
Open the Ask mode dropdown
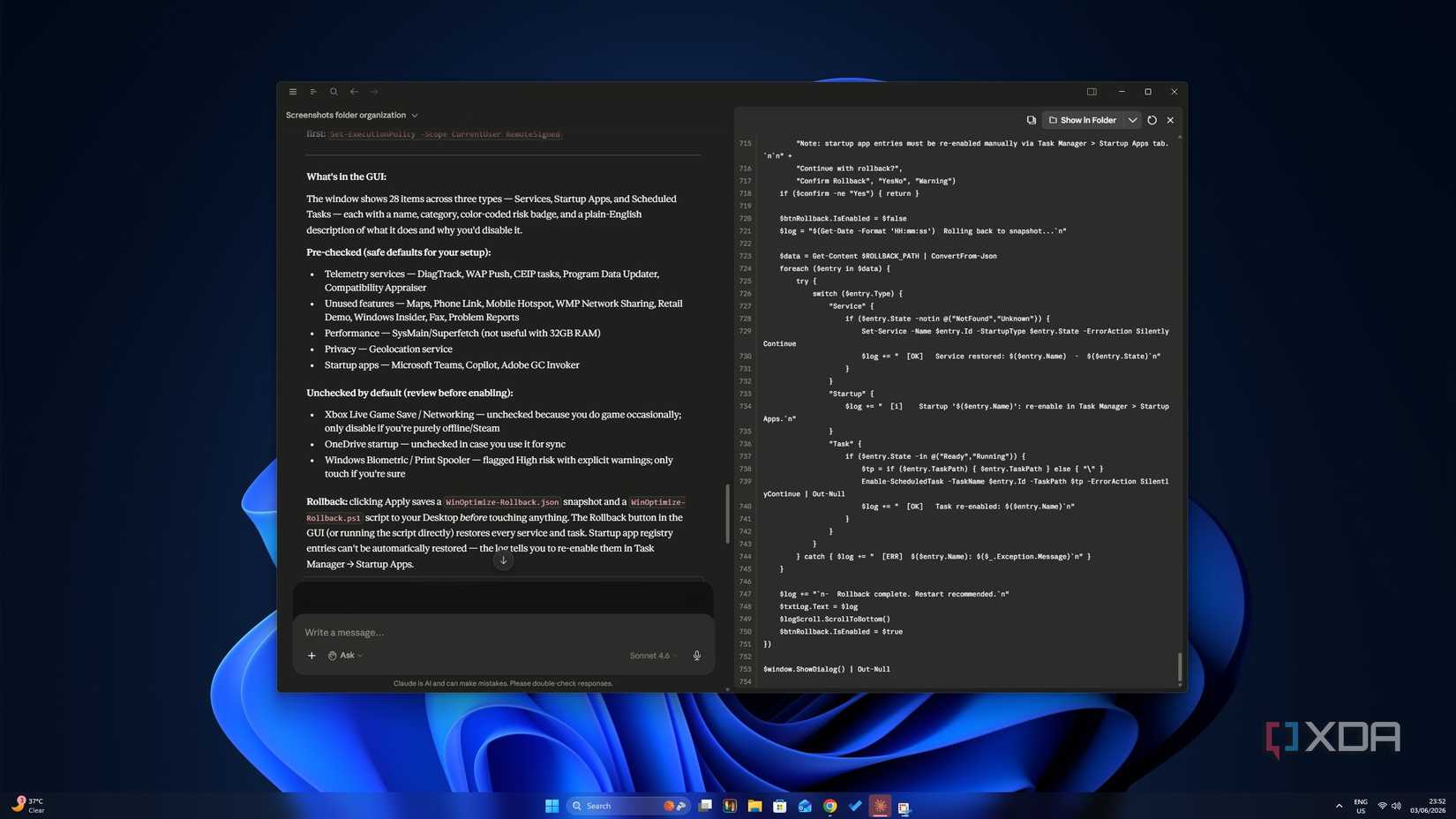(346, 656)
